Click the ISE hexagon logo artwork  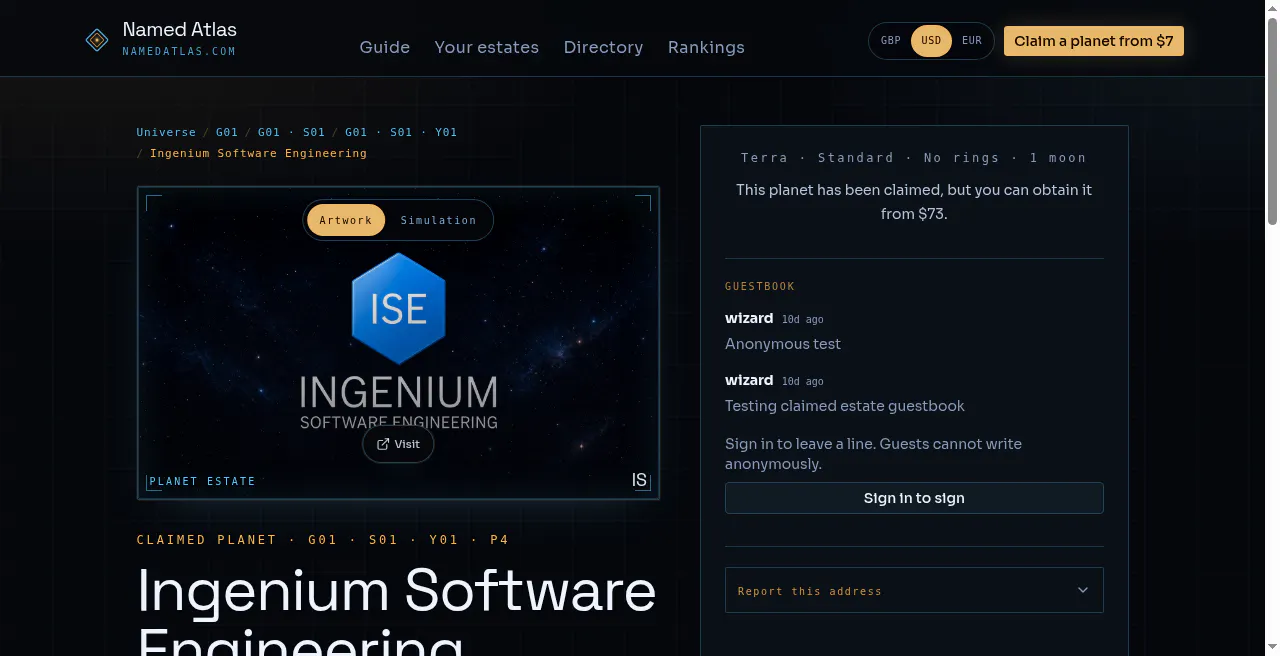[x=399, y=308]
